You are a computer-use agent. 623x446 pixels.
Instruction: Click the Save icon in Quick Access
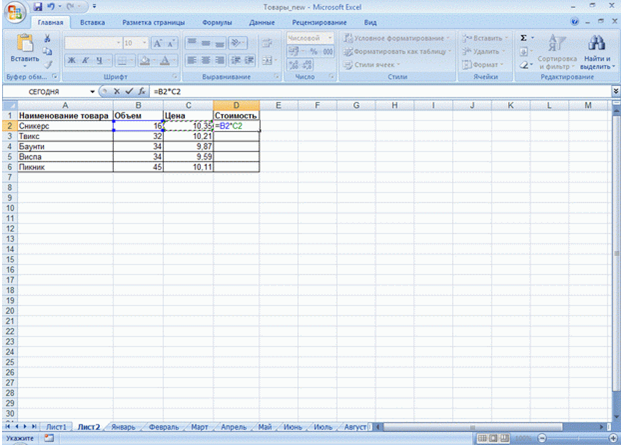(x=37, y=7)
